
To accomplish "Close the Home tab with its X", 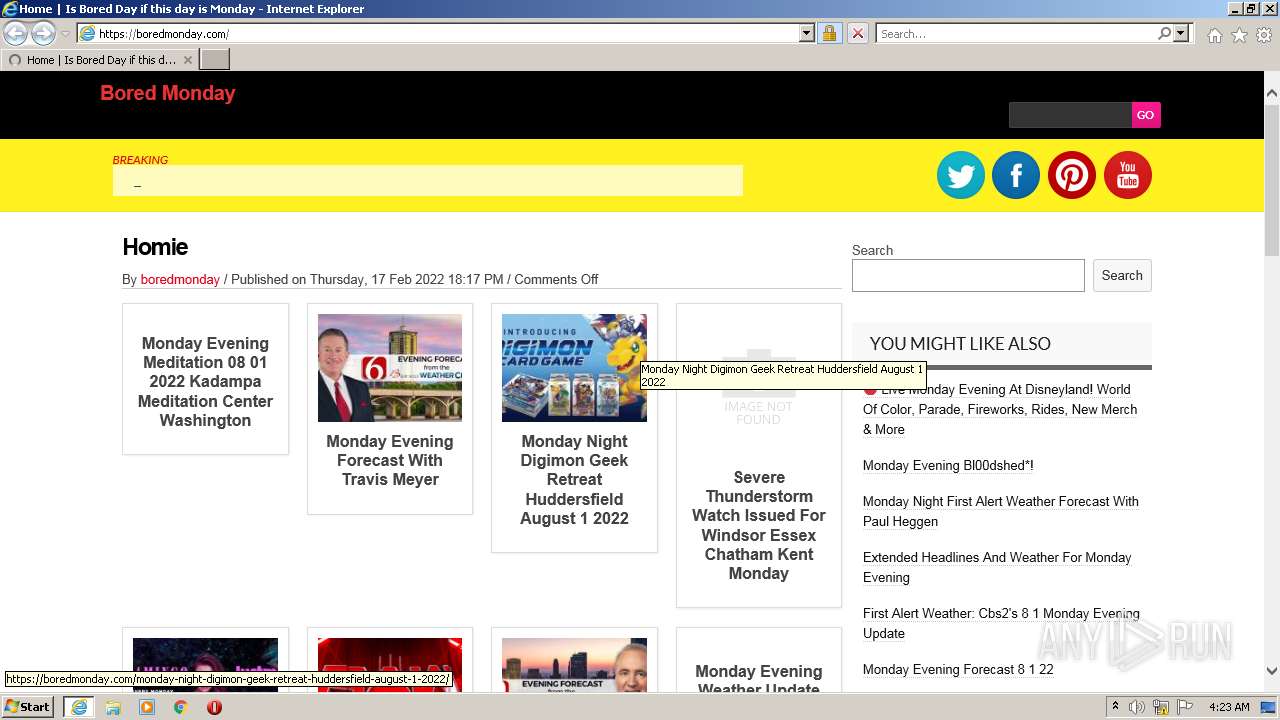I will pos(187,60).
